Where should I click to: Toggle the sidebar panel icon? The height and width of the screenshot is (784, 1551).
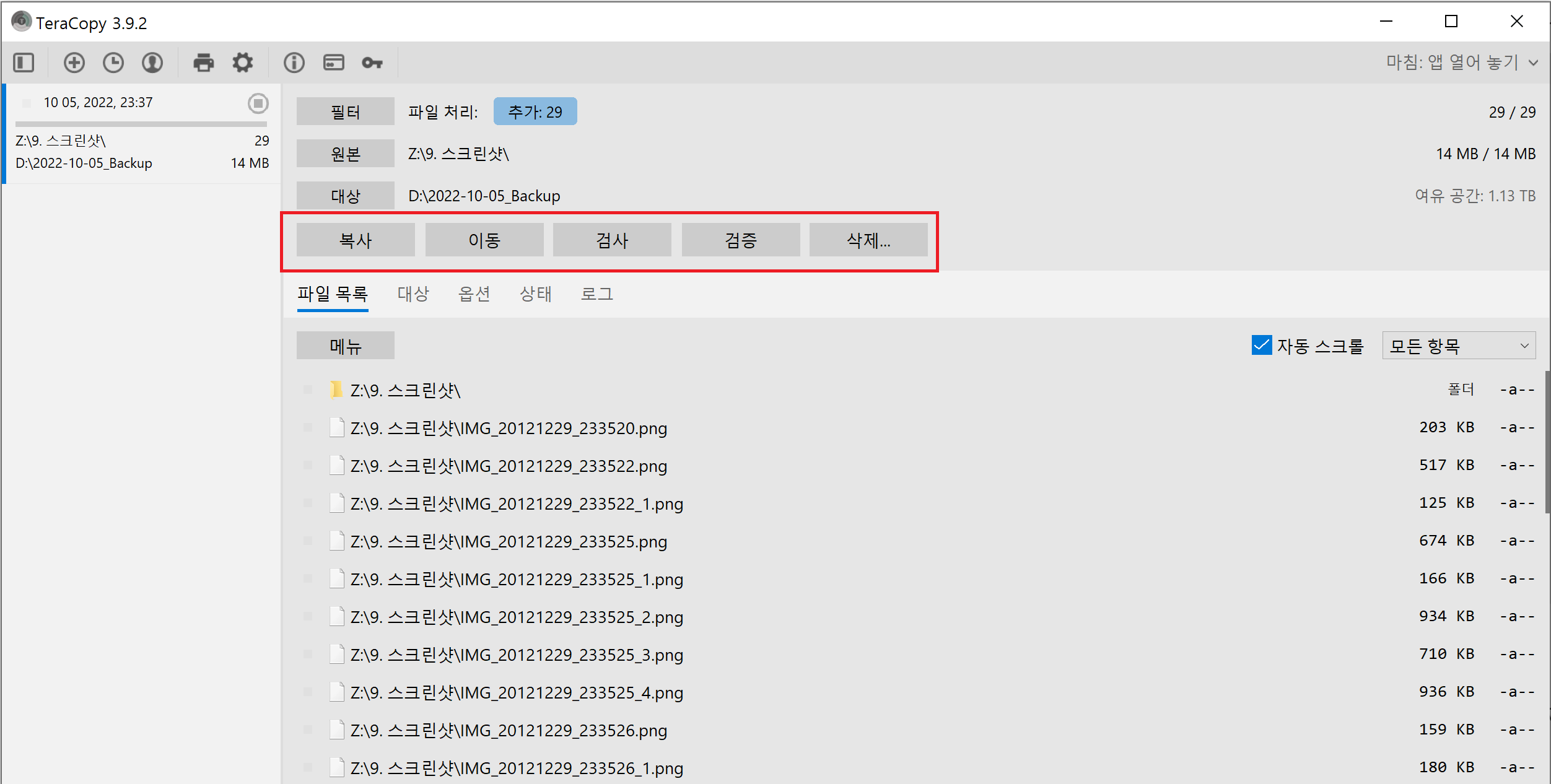(24, 63)
